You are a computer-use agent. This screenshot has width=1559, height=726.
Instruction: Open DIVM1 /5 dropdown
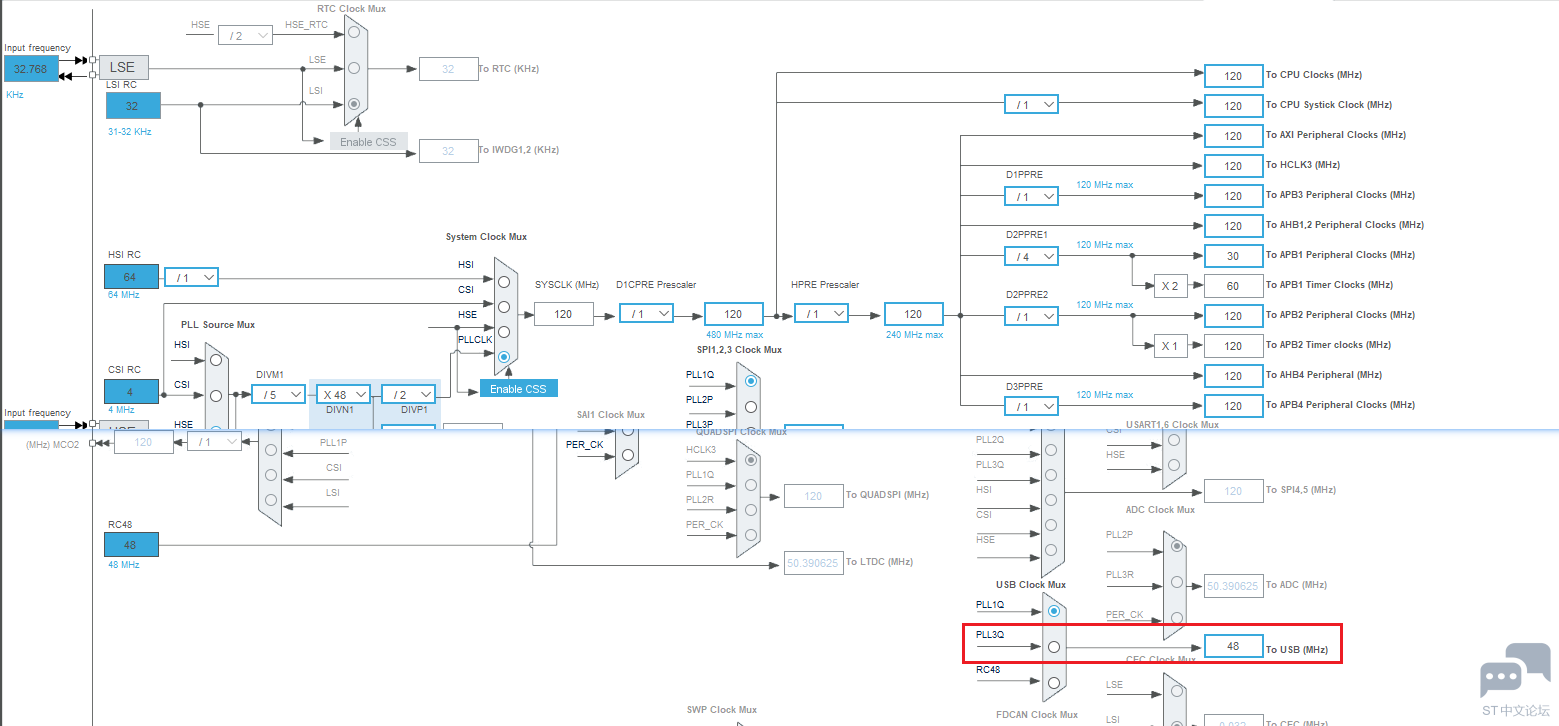coord(278,394)
